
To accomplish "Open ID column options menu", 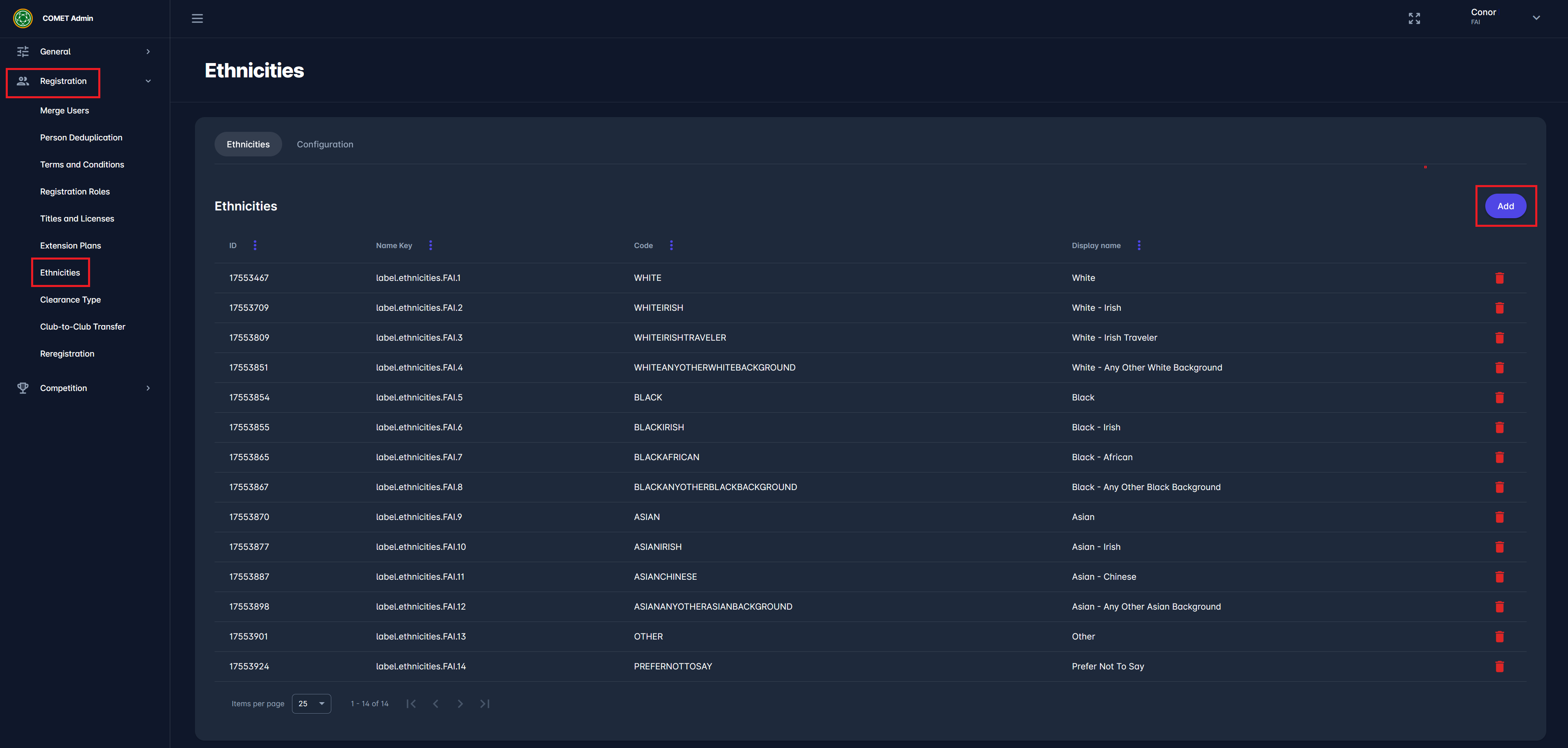I will click(x=255, y=245).
